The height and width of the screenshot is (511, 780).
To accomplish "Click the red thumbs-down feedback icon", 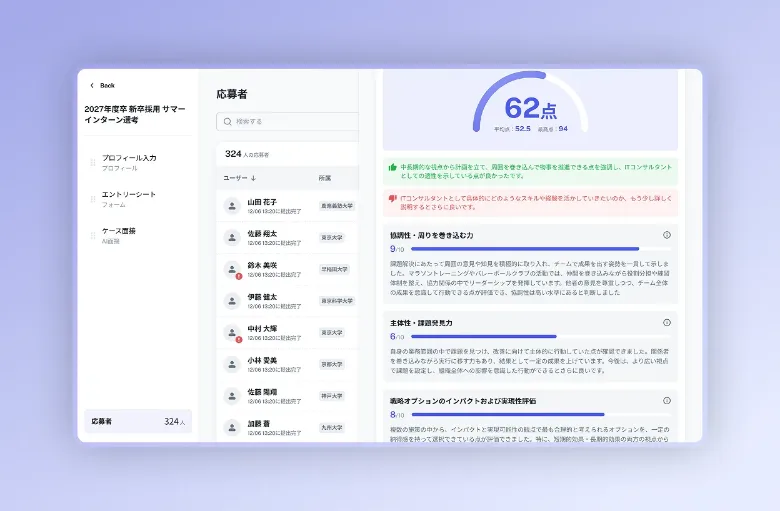I will pyautogui.click(x=392, y=199).
